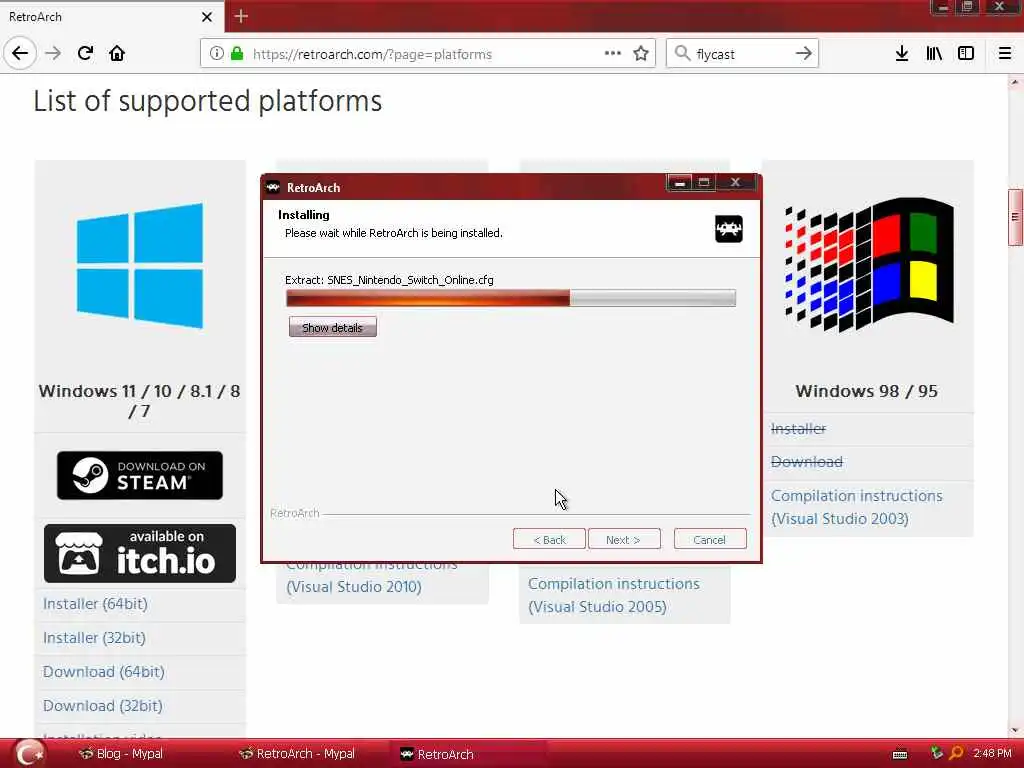This screenshot has width=1024, height=768.
Task: Open Visual Studio 2005 compilation instructions
Action: click(614, 595)
